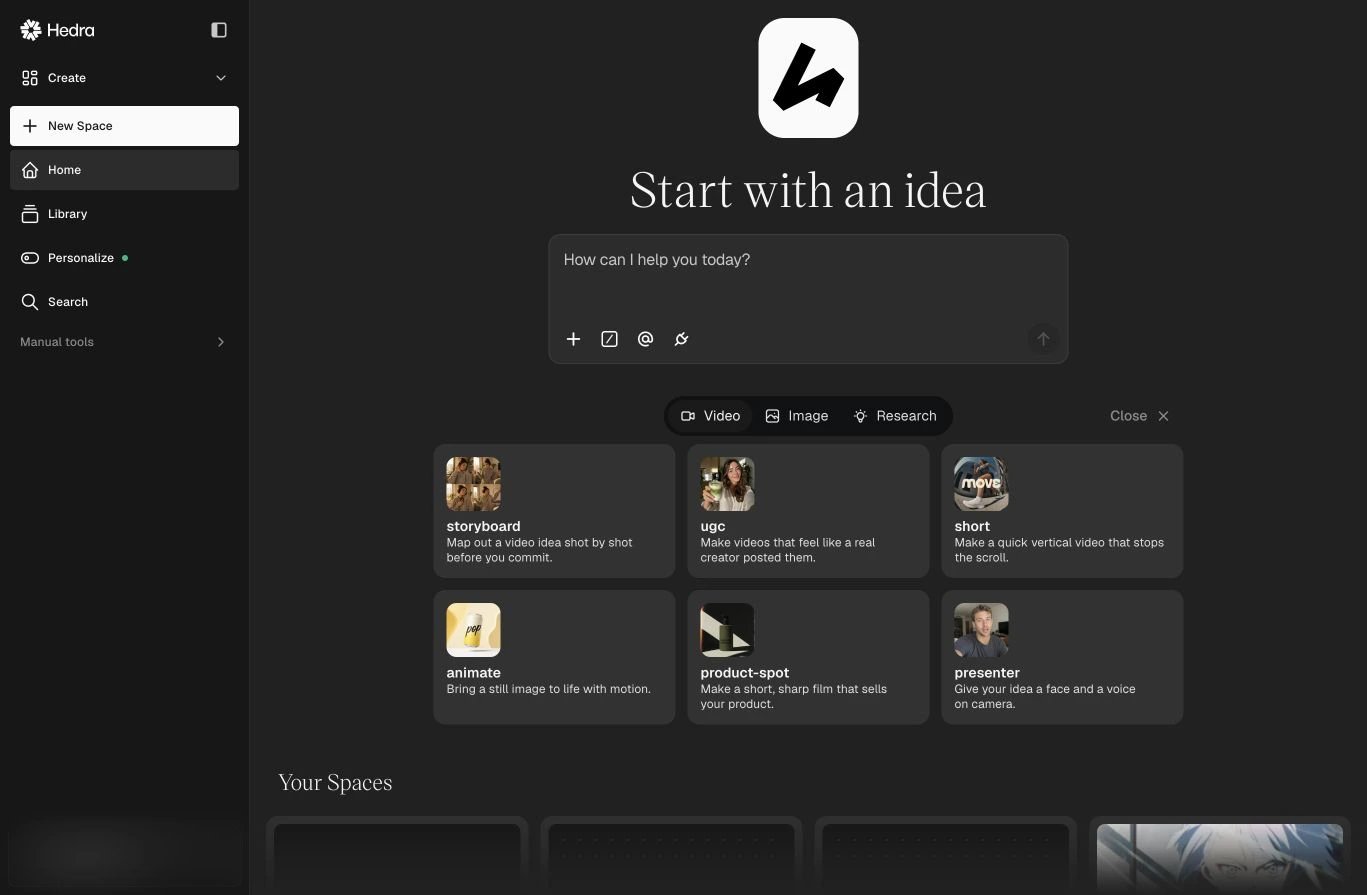Click the presenter face thumbnail
Viewport: 1367px width, 895px height.
981,630
